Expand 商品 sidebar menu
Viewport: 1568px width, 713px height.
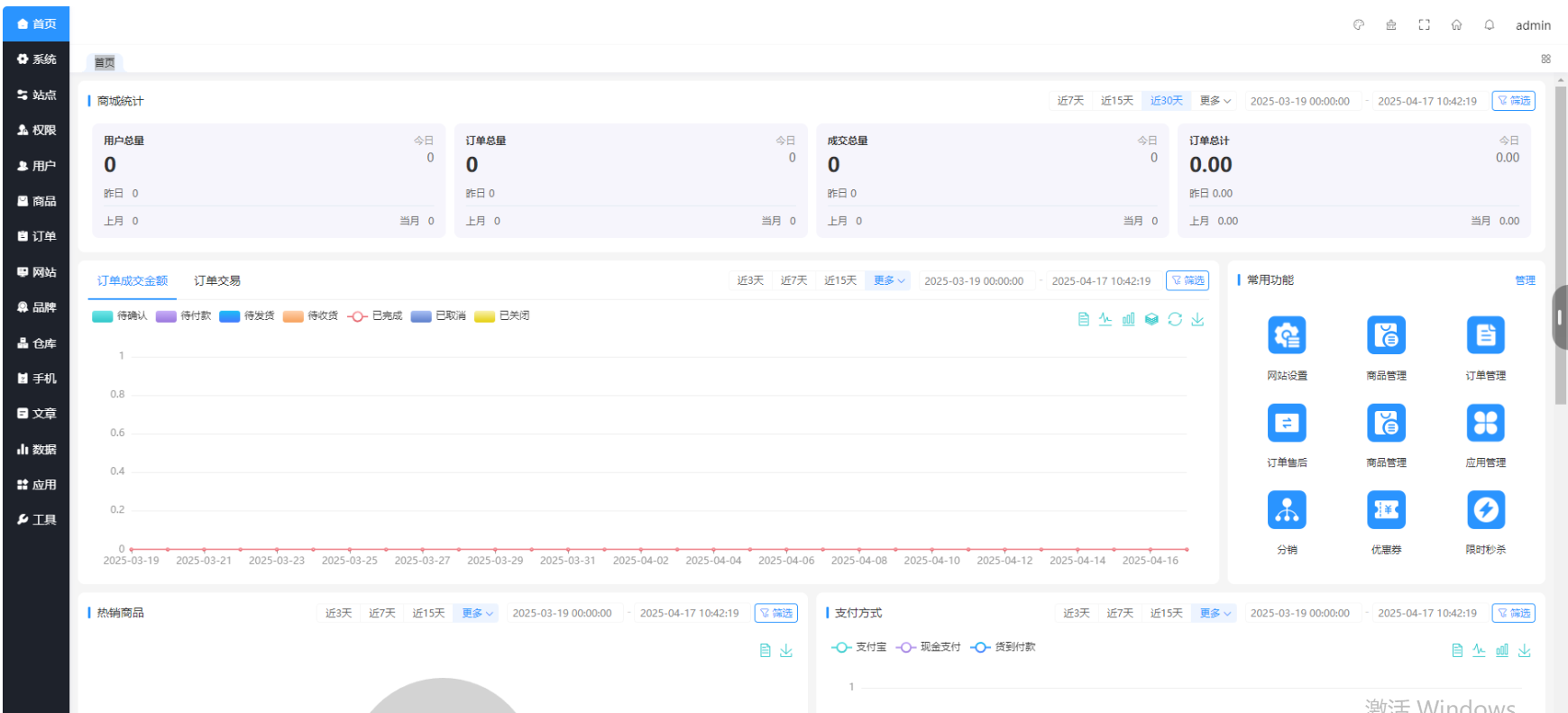pyautogui.click(x=36, y=201)
